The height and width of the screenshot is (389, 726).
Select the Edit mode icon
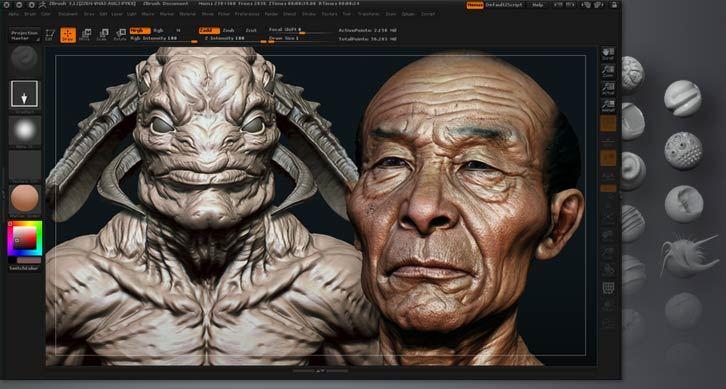(50, 35)
